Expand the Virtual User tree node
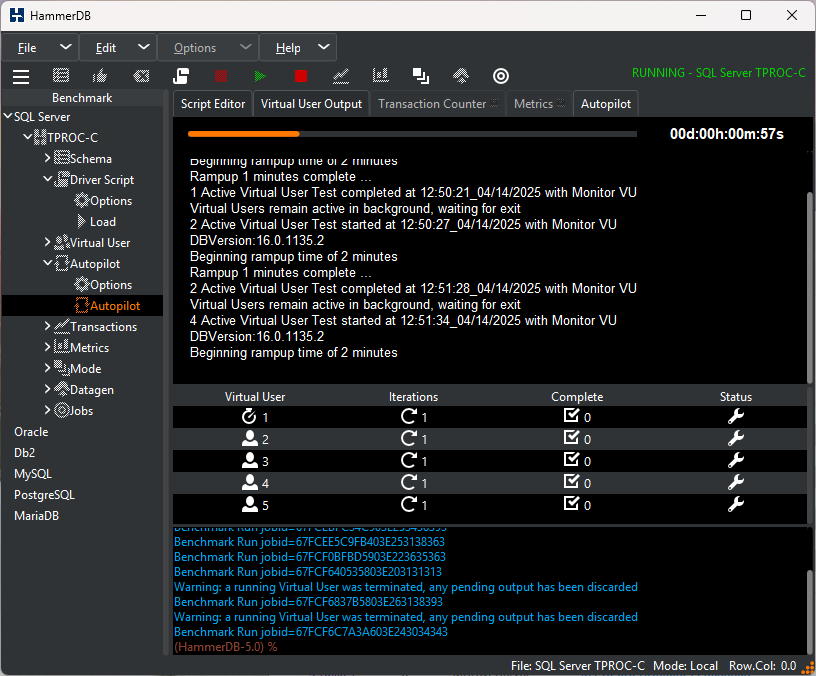Viewport: 816px width, 676px height. (47, 242)
